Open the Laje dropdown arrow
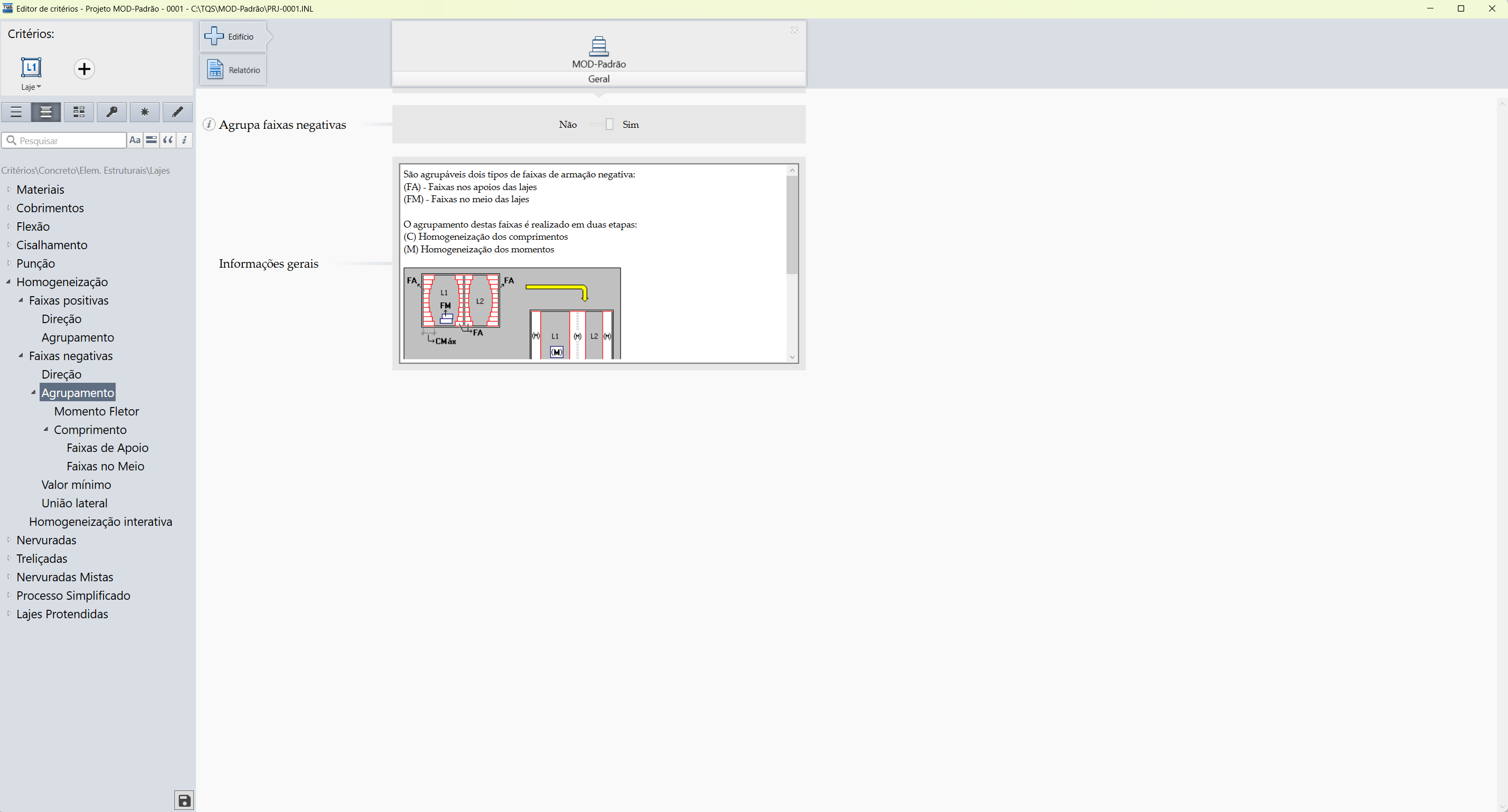This screenshot has width=1508, height=812. (x=39, y=87)
